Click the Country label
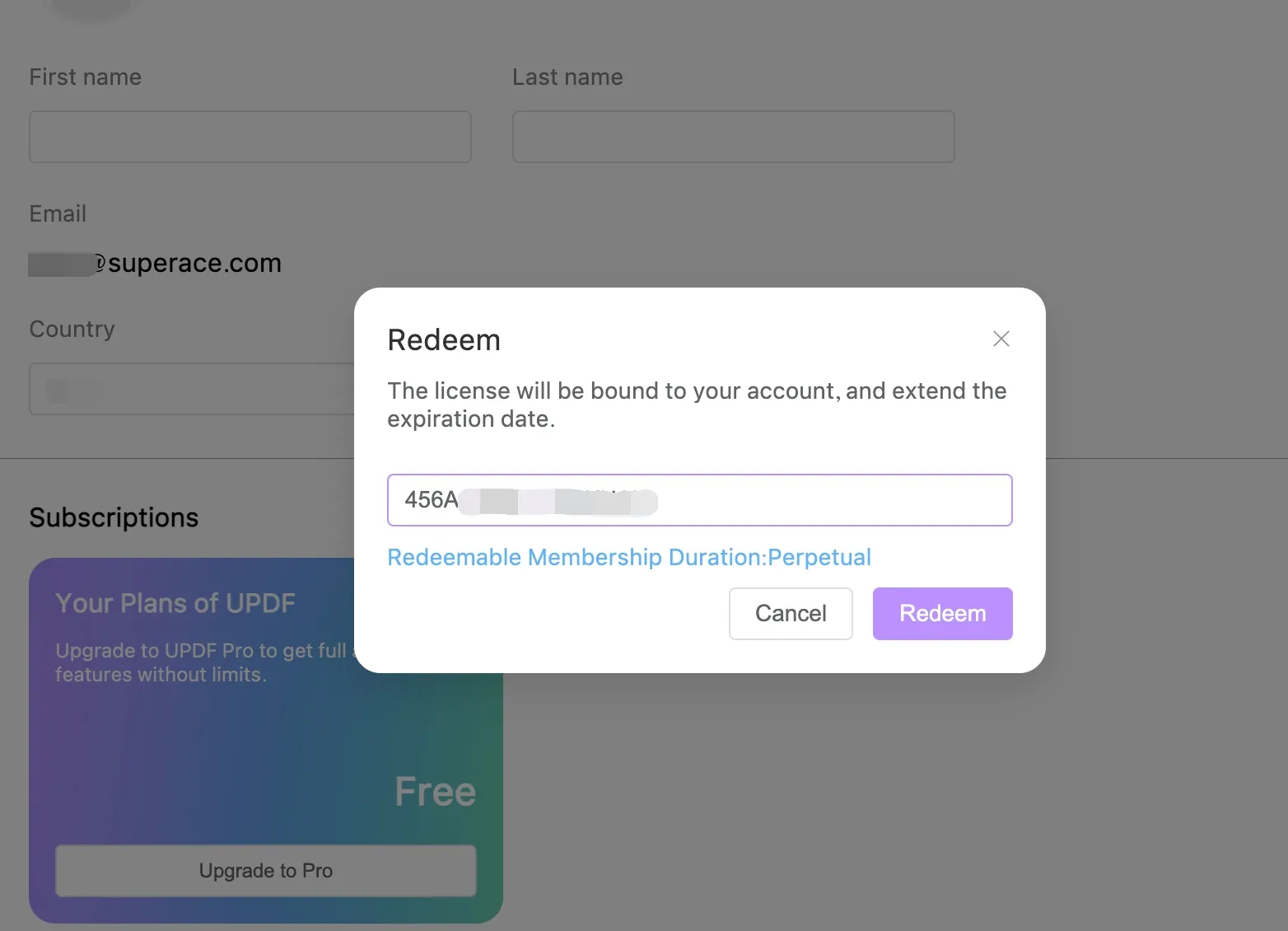The image size is (1288, 931). tap(72, 330)
